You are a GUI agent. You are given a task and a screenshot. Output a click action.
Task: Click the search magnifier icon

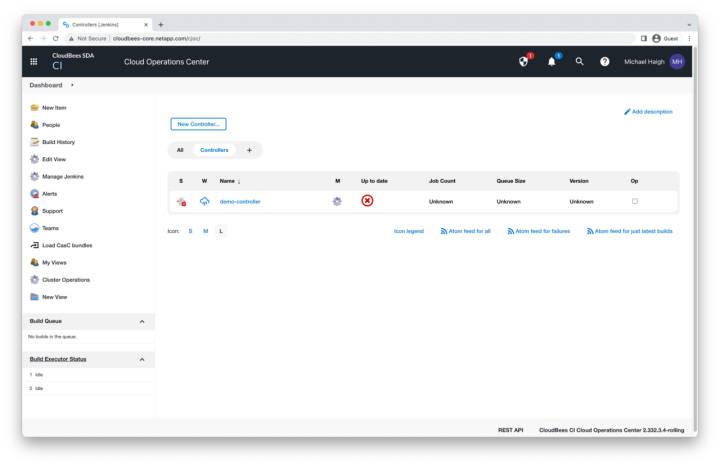click(579, 61)
